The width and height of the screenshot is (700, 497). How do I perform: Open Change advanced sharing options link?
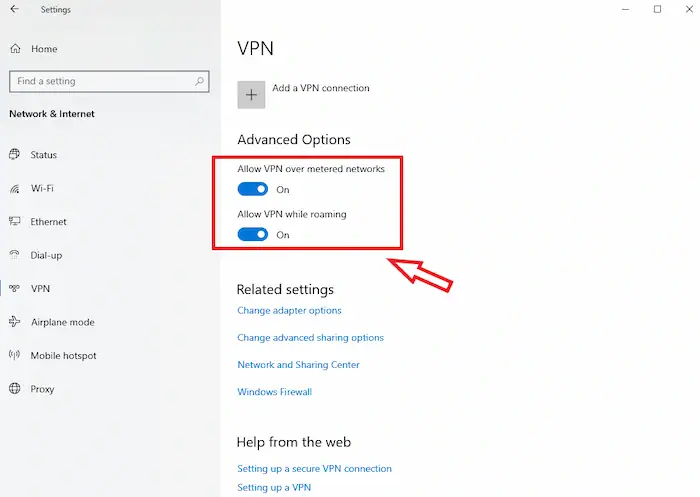pos(310,338)
